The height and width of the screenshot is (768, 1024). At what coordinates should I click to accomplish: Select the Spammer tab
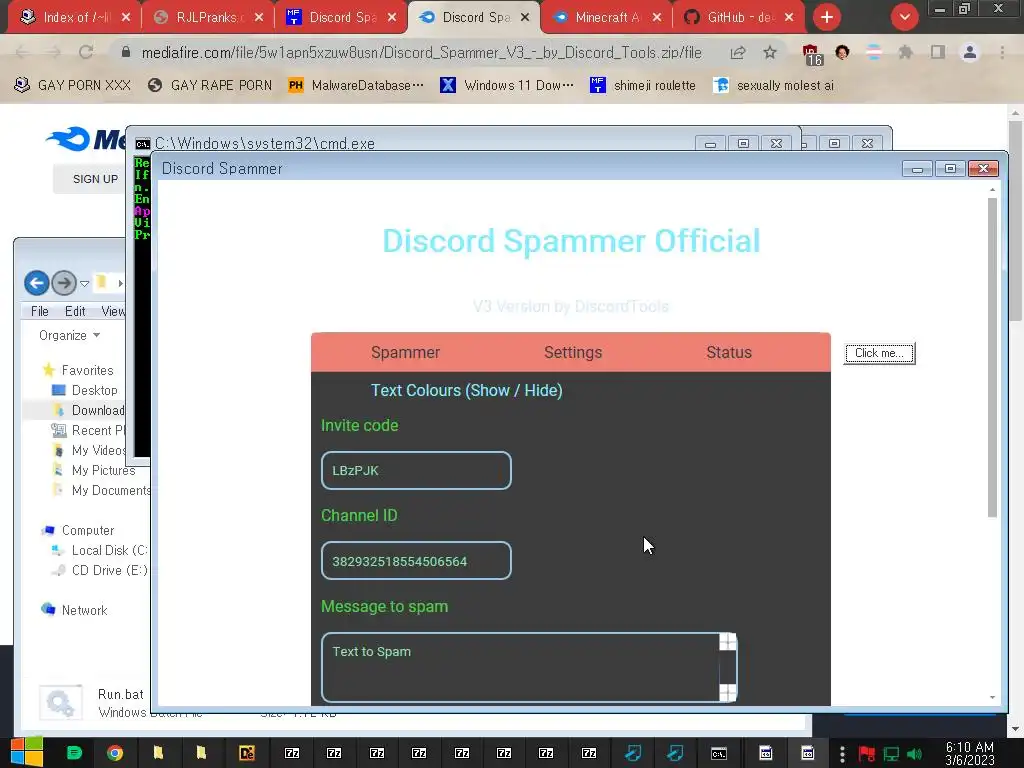[406, 353]
